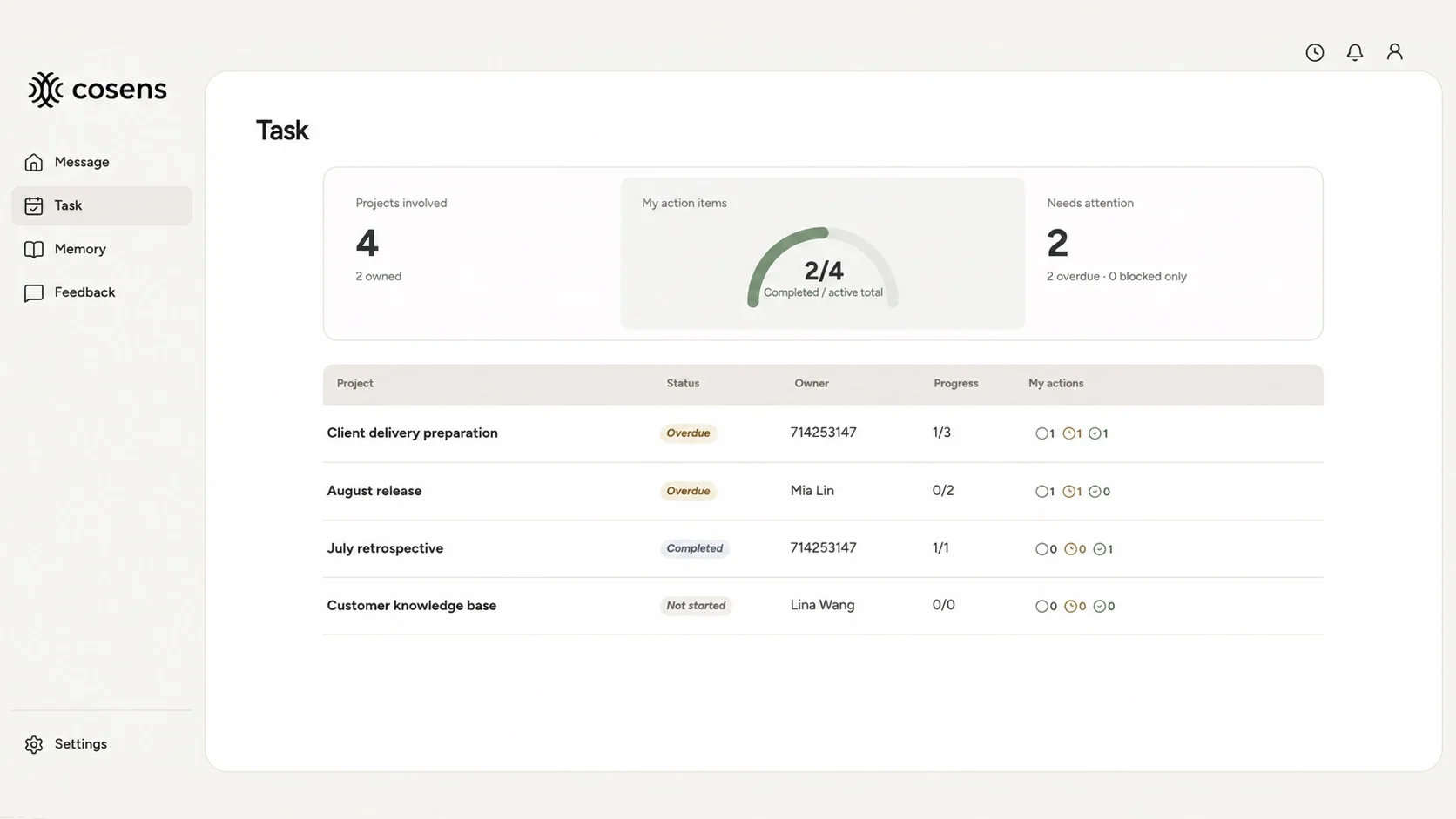The image size is (1456, 819).
Task: Click the Status column header
Action: click(683, 384)
